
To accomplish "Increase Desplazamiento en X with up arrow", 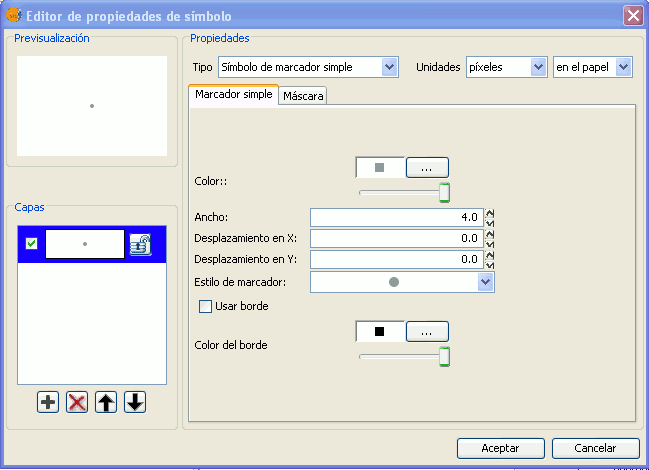I will click(x=490, y=234).
